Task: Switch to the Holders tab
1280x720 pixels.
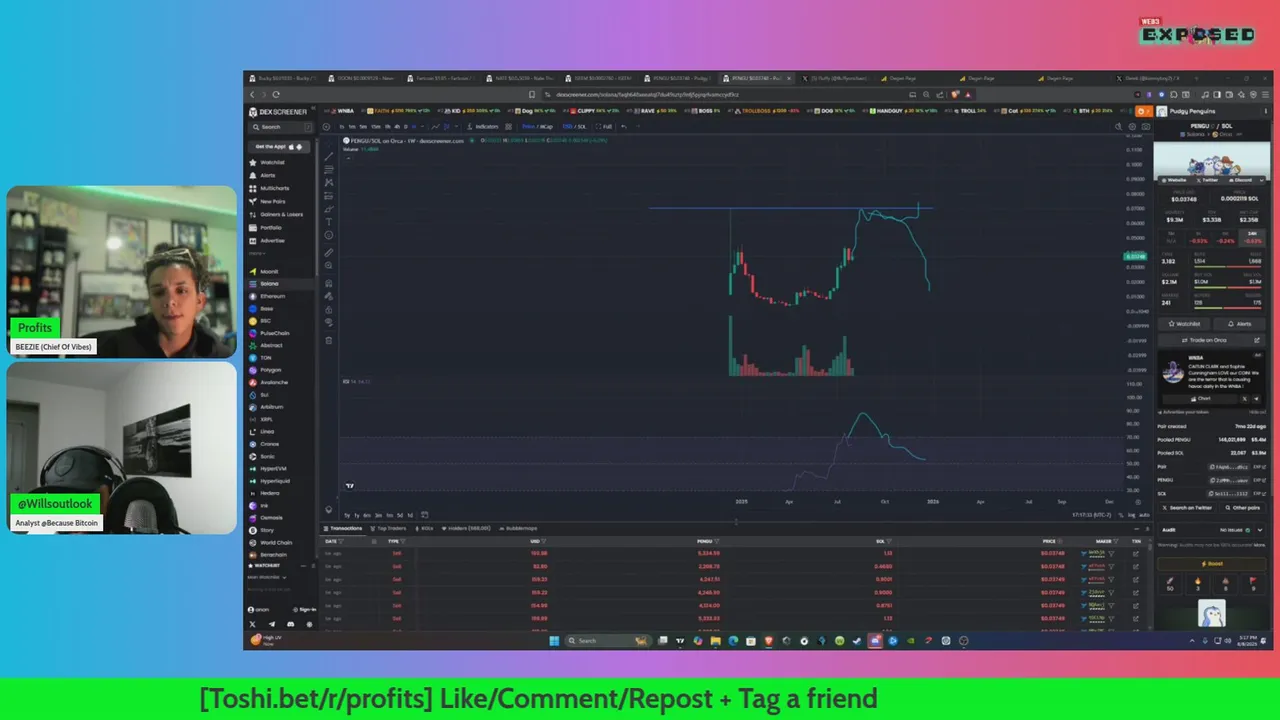Action: point(466,528)
